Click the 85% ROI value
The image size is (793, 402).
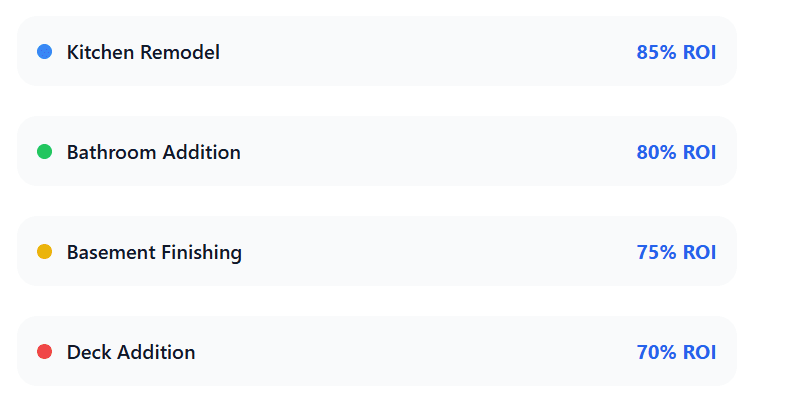click(x=676, y=52)
